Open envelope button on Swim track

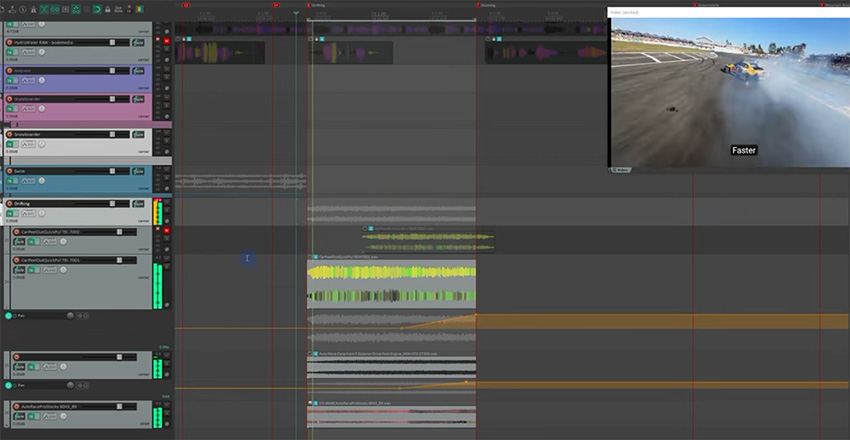[x=28, y=180]
